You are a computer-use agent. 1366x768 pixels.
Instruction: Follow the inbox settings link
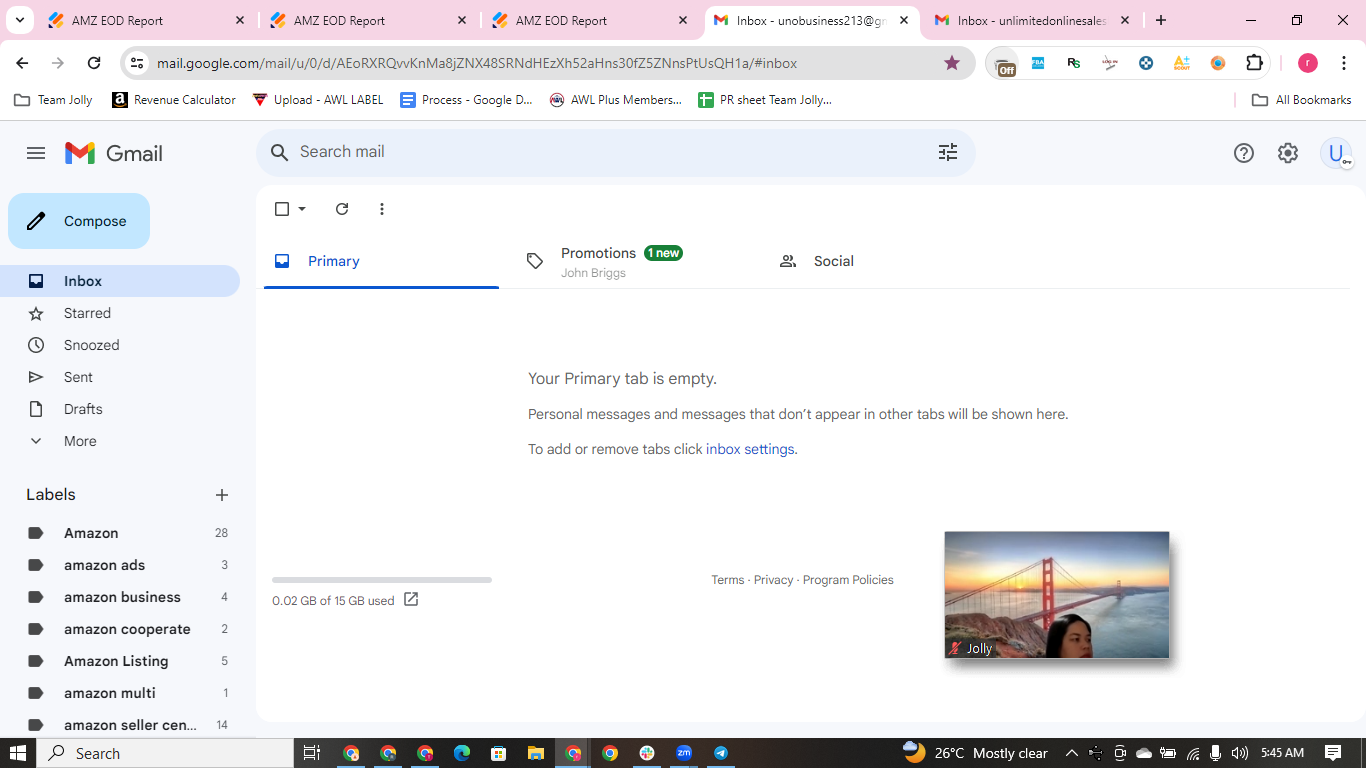click(750, 449)
